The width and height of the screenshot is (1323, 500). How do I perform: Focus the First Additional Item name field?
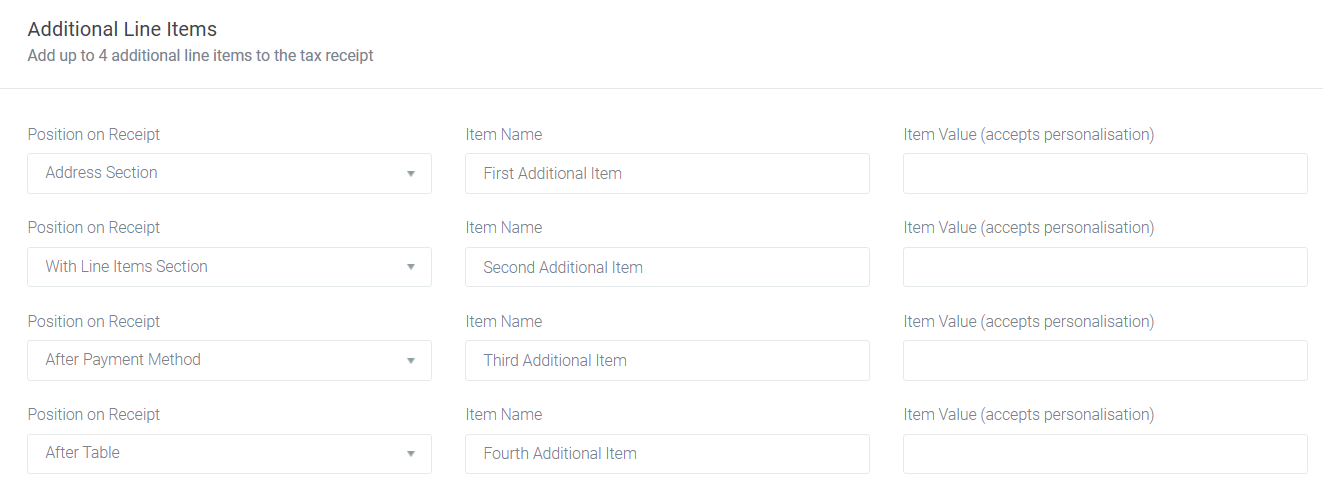pos(667,173)
